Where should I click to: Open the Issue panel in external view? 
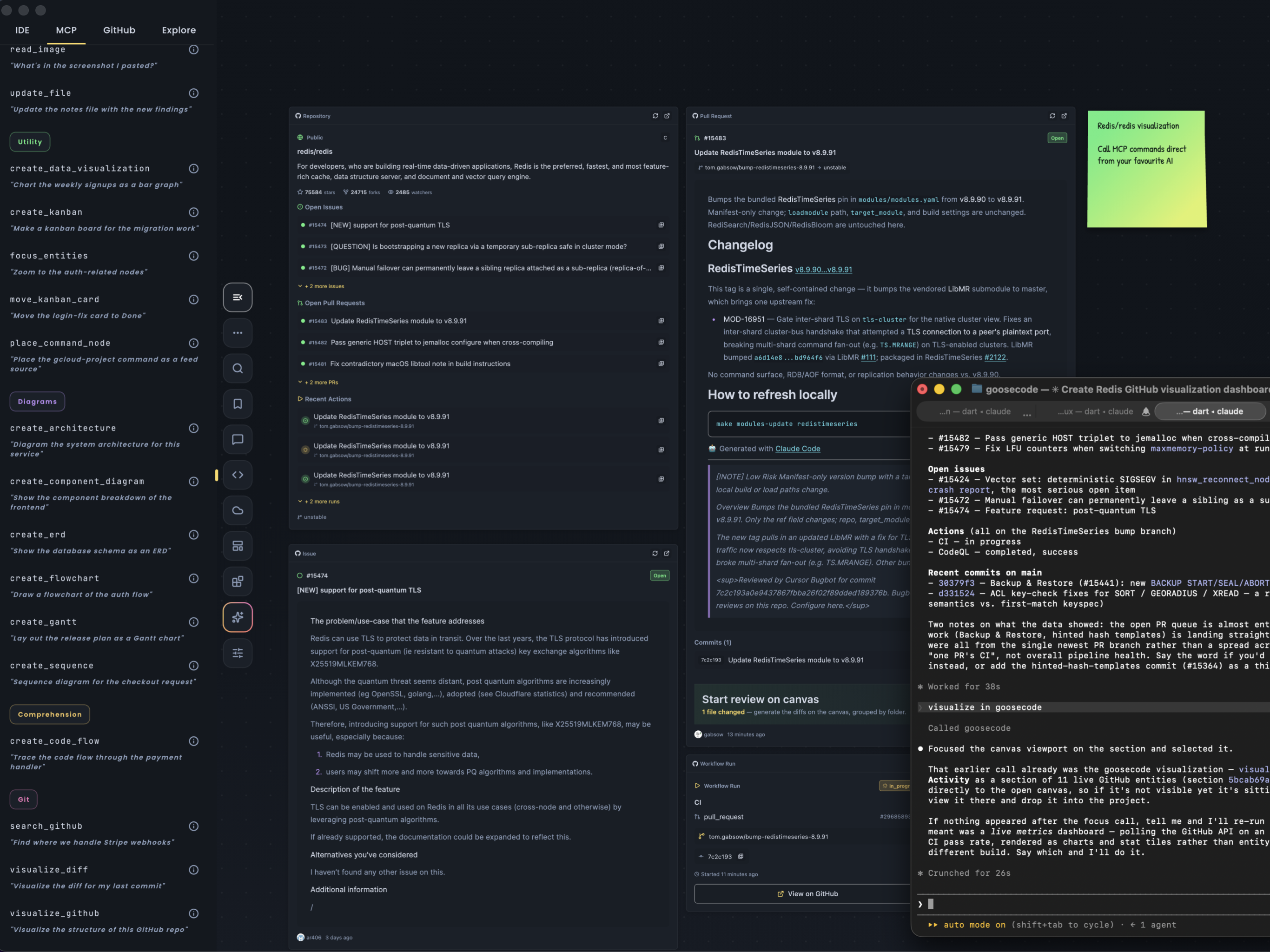[667, 554]
